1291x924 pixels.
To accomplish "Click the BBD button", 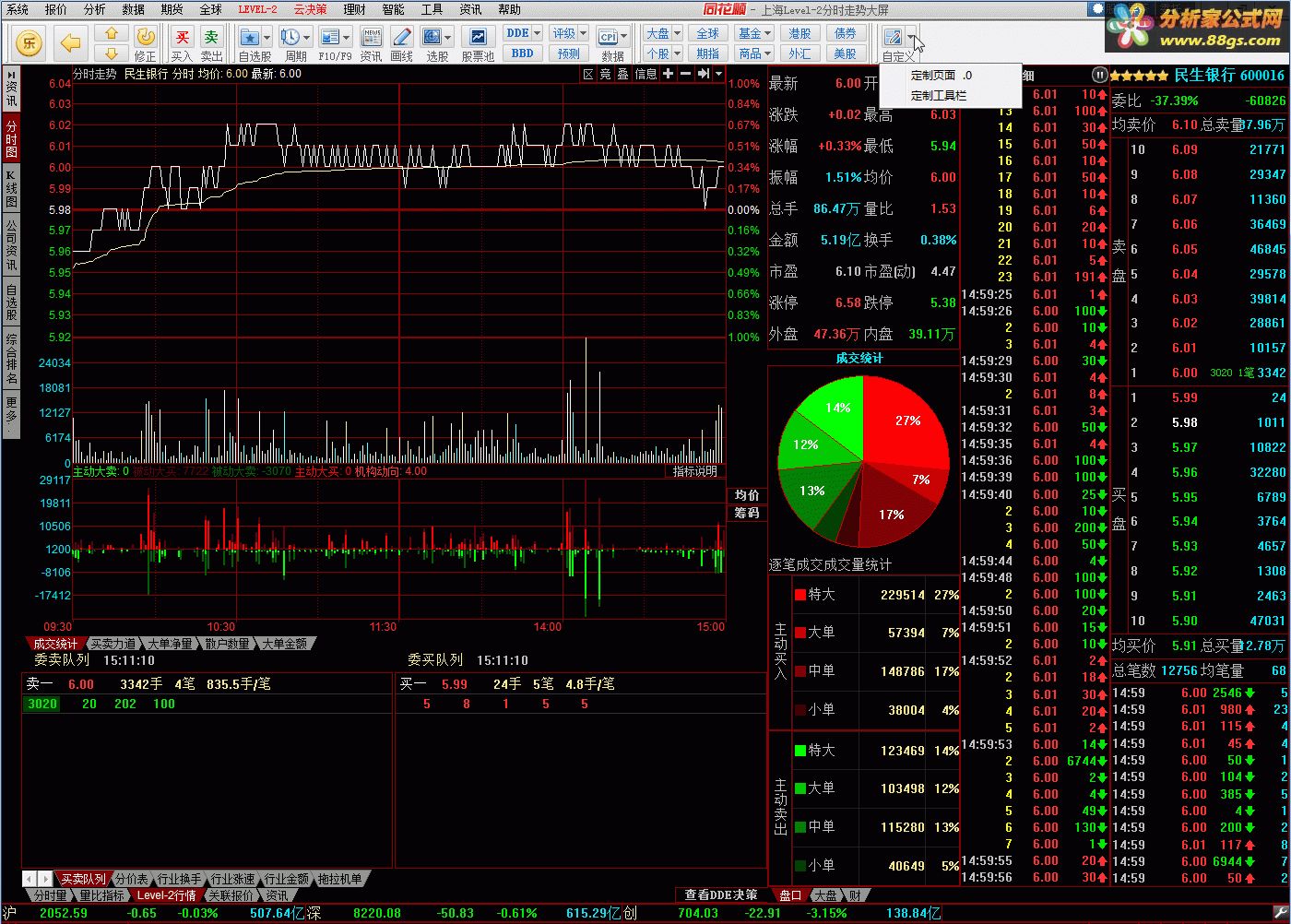I will (x=522, y=53).
